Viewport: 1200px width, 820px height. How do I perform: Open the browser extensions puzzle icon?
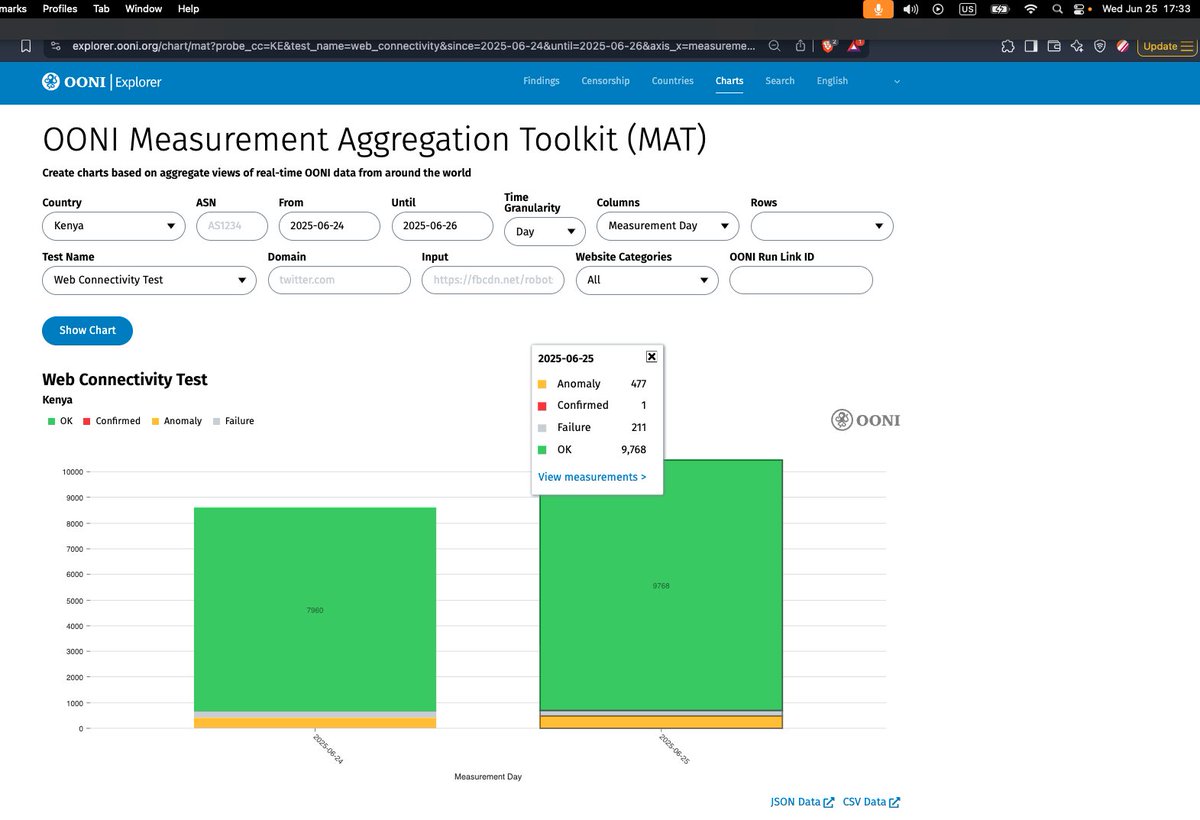1006,46
